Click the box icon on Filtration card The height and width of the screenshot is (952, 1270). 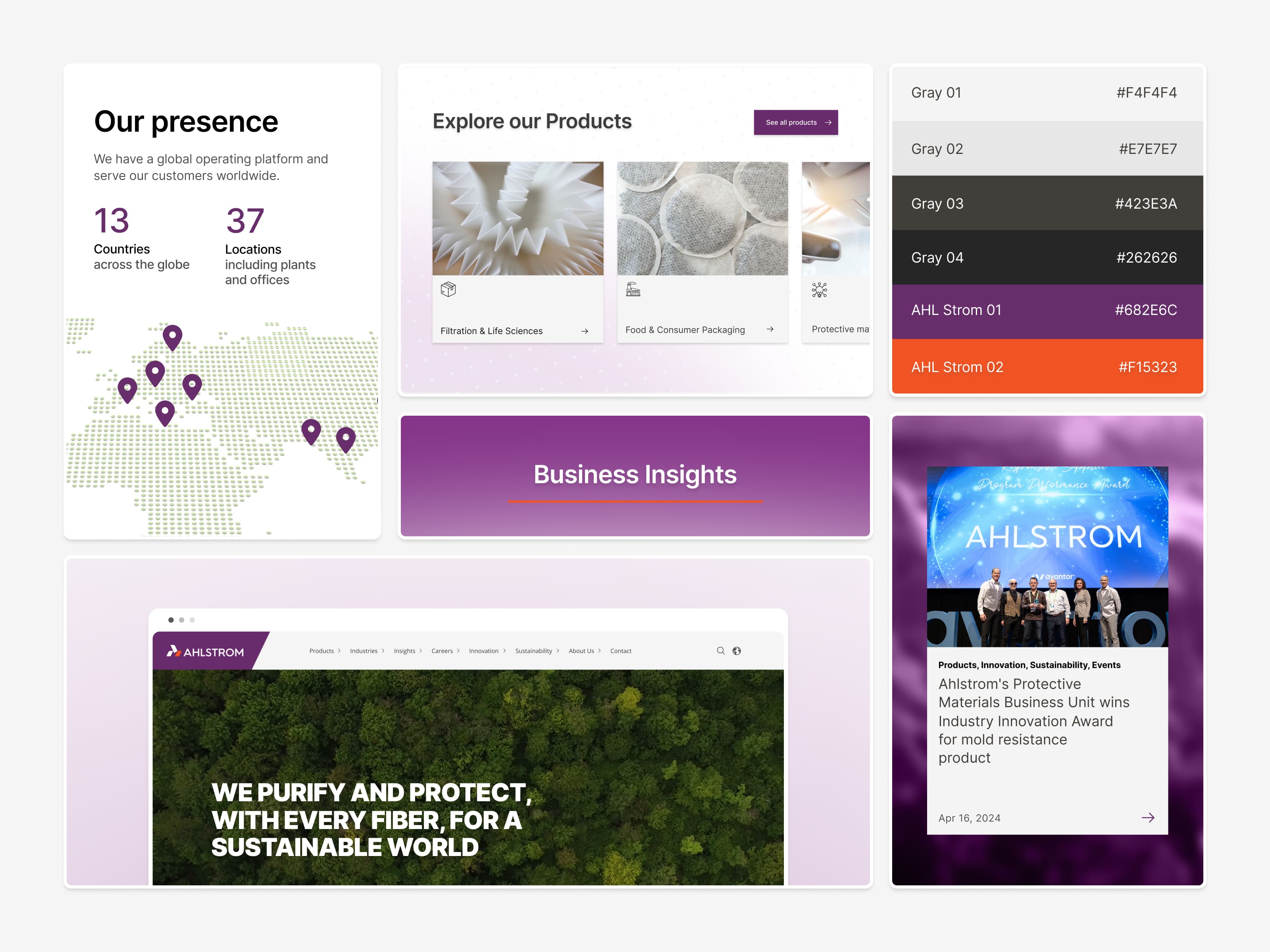coord(448,289)
